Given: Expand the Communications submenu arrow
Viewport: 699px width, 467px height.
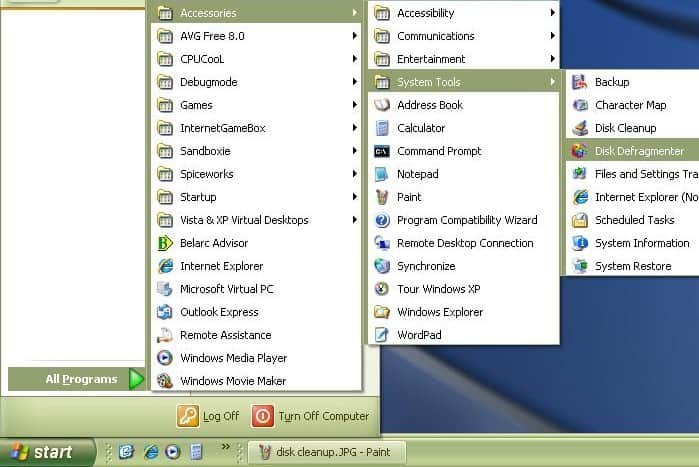Looking at the screenshot, I should tap(552, 36).
